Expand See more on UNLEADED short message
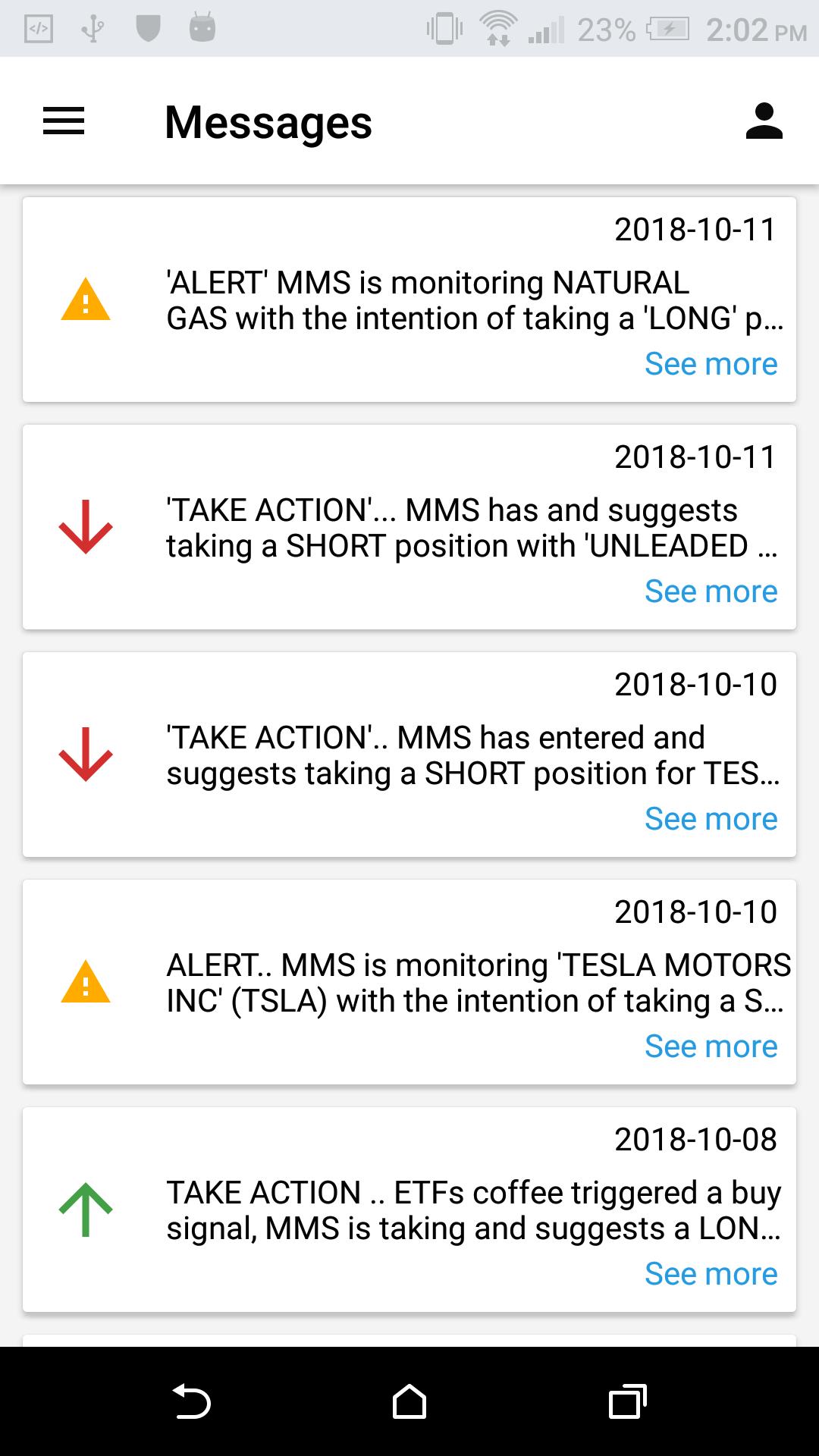This screenshot has width=819, height=1456. (711, 591)
